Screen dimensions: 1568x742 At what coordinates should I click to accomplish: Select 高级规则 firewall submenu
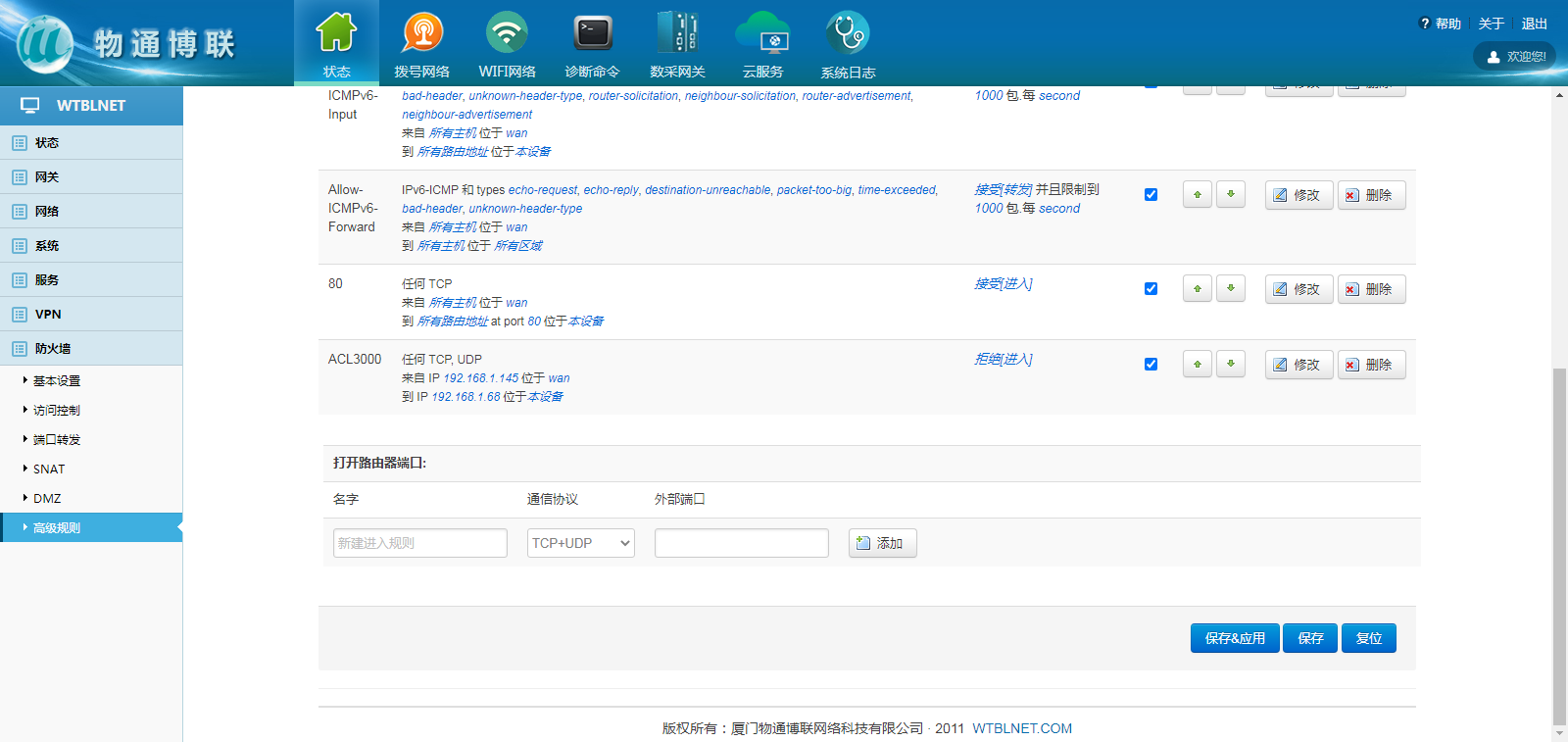click(91, 527)
